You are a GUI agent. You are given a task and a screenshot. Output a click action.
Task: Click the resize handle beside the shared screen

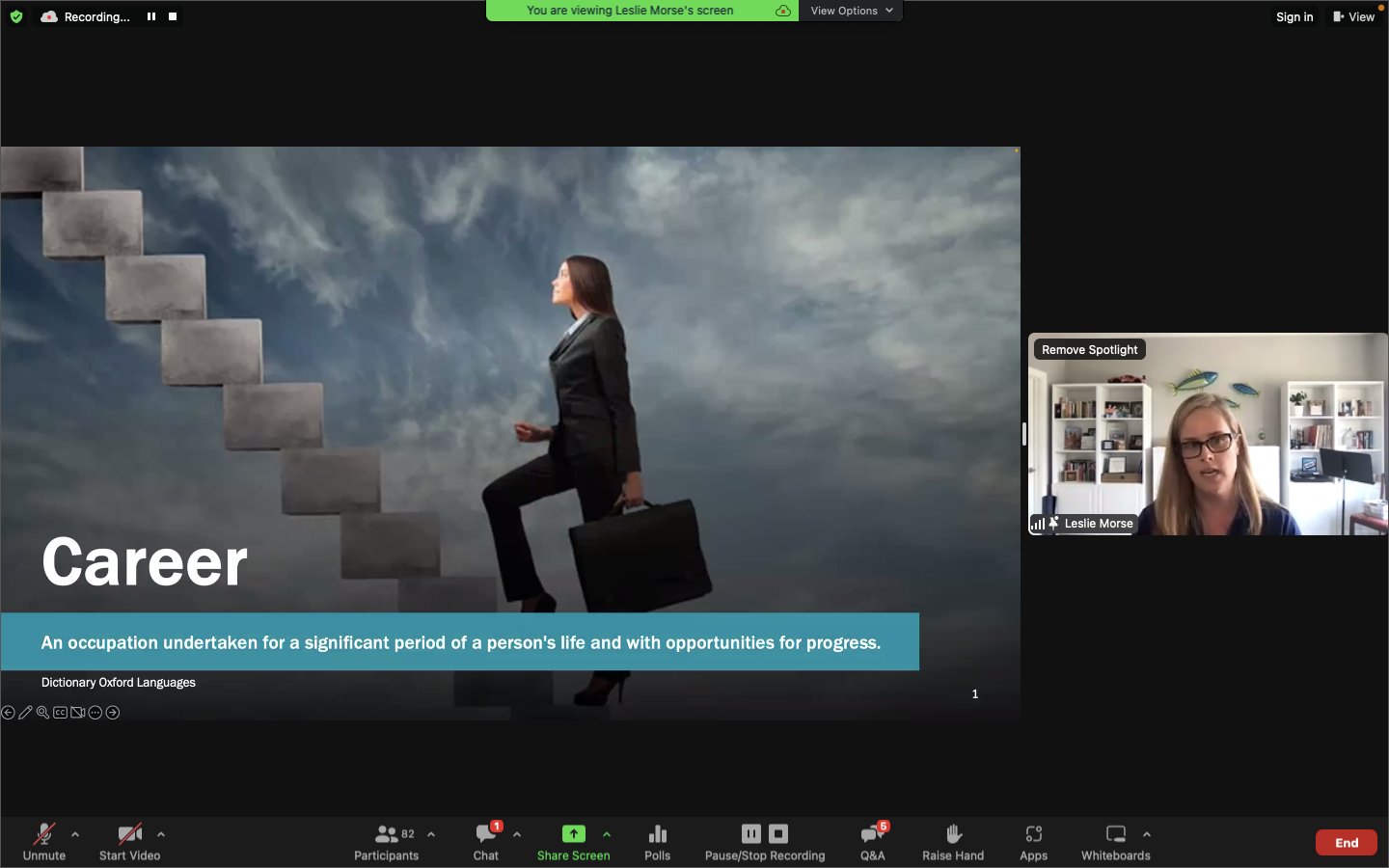click(x=1024, y=434)
